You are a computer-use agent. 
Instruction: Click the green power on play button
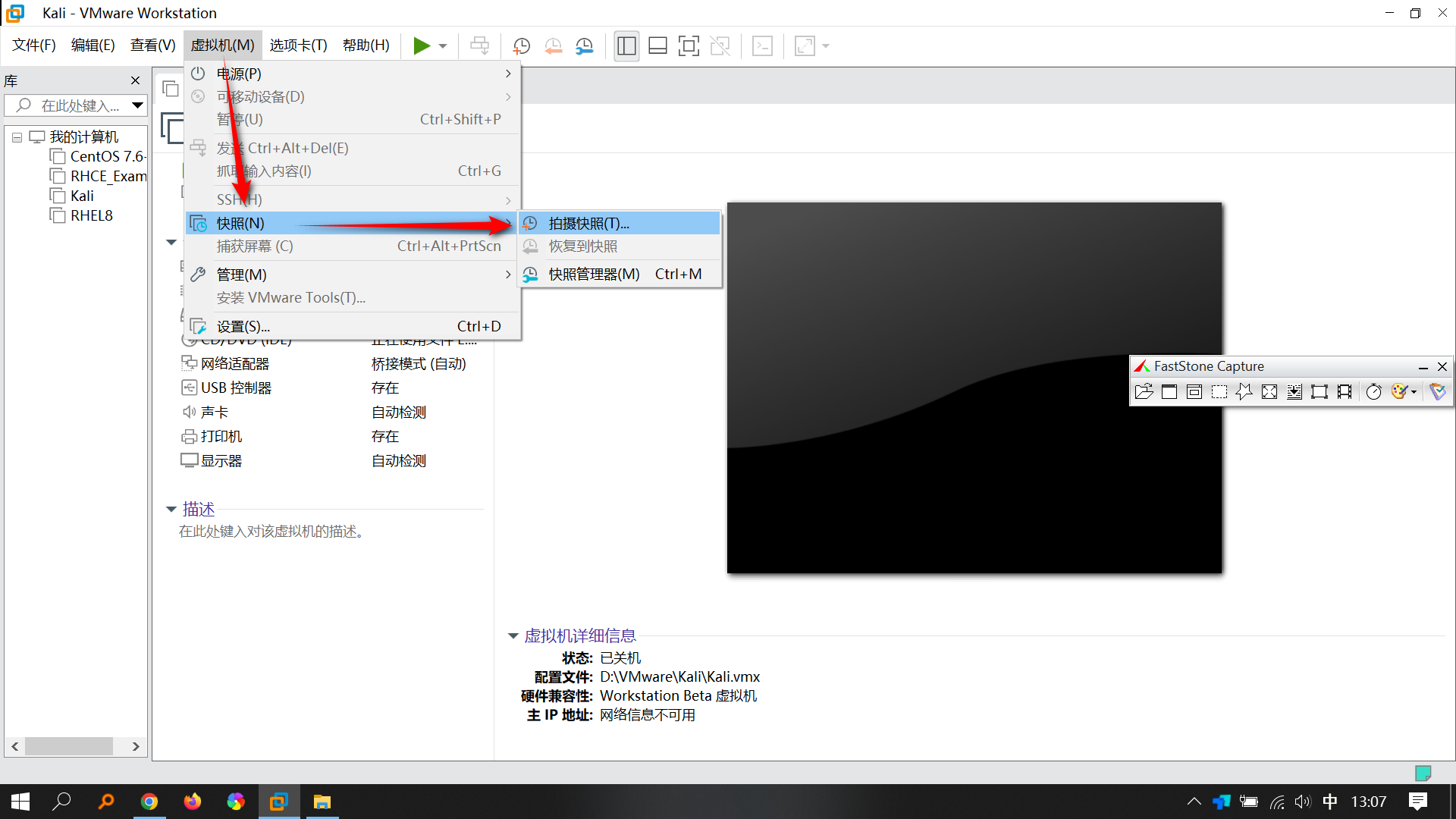point(421,46)
